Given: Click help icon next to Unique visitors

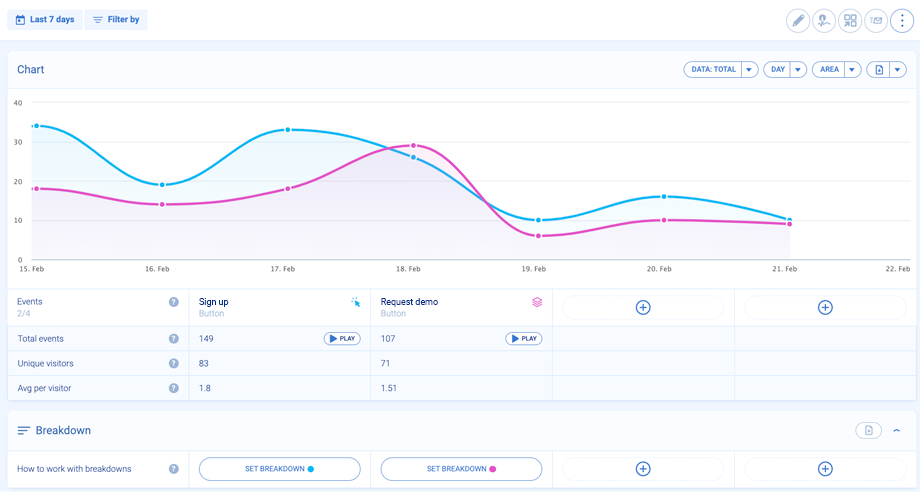Looking at the screenshot, I should (x=174, y=363).
